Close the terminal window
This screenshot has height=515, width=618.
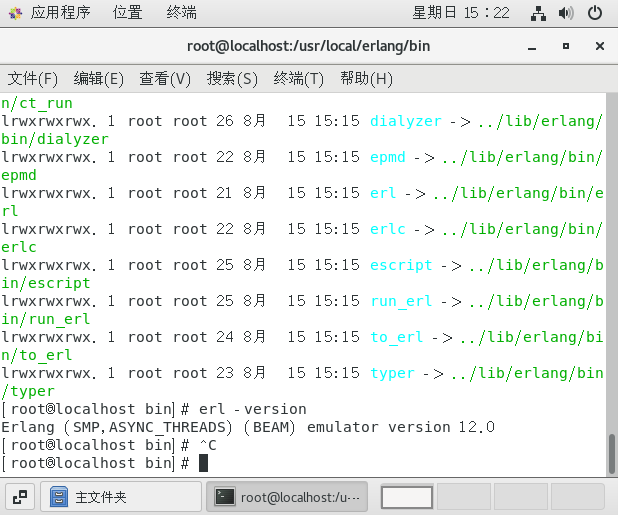[600, 46]
